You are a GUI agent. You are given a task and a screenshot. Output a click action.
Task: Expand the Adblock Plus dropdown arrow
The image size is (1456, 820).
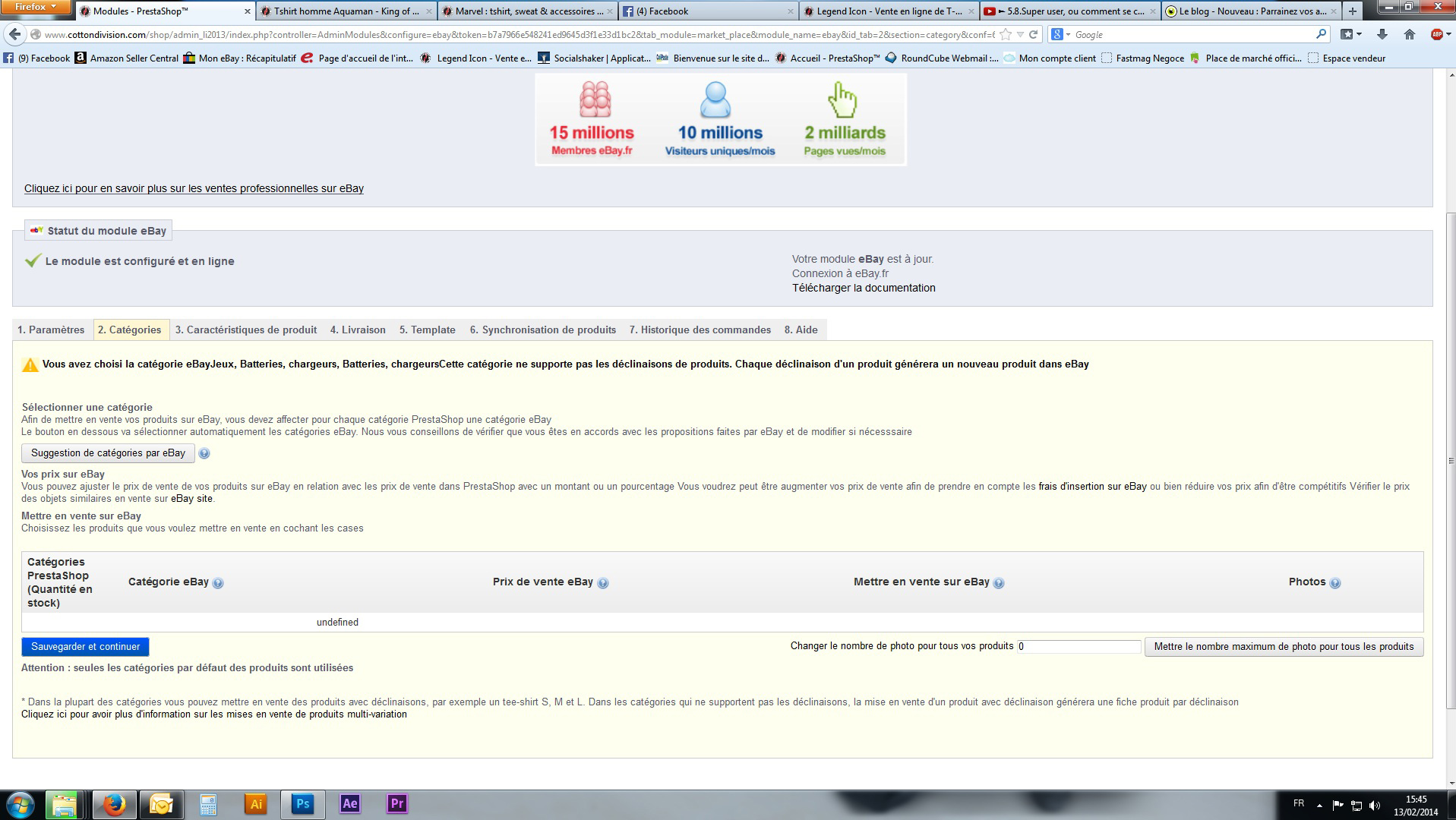pos(1448,34)
